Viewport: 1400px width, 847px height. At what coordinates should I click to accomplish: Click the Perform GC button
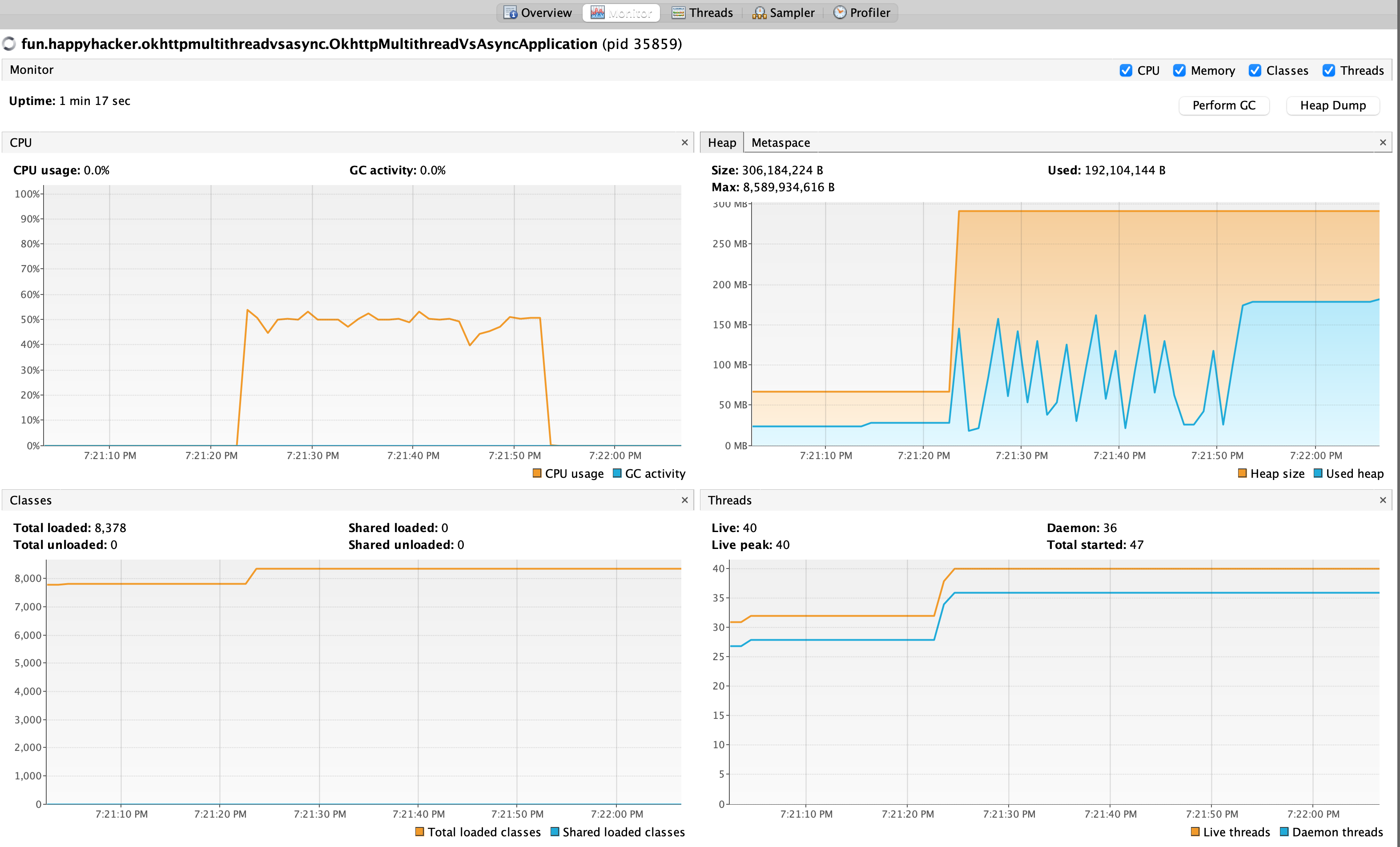(x=1223, y=105)
